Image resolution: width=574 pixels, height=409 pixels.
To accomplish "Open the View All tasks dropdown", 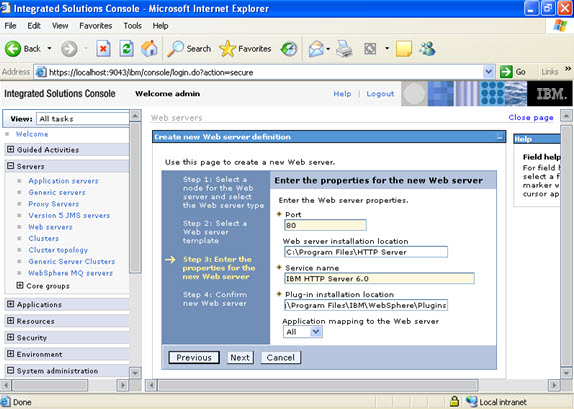I will tap(83, 119).
